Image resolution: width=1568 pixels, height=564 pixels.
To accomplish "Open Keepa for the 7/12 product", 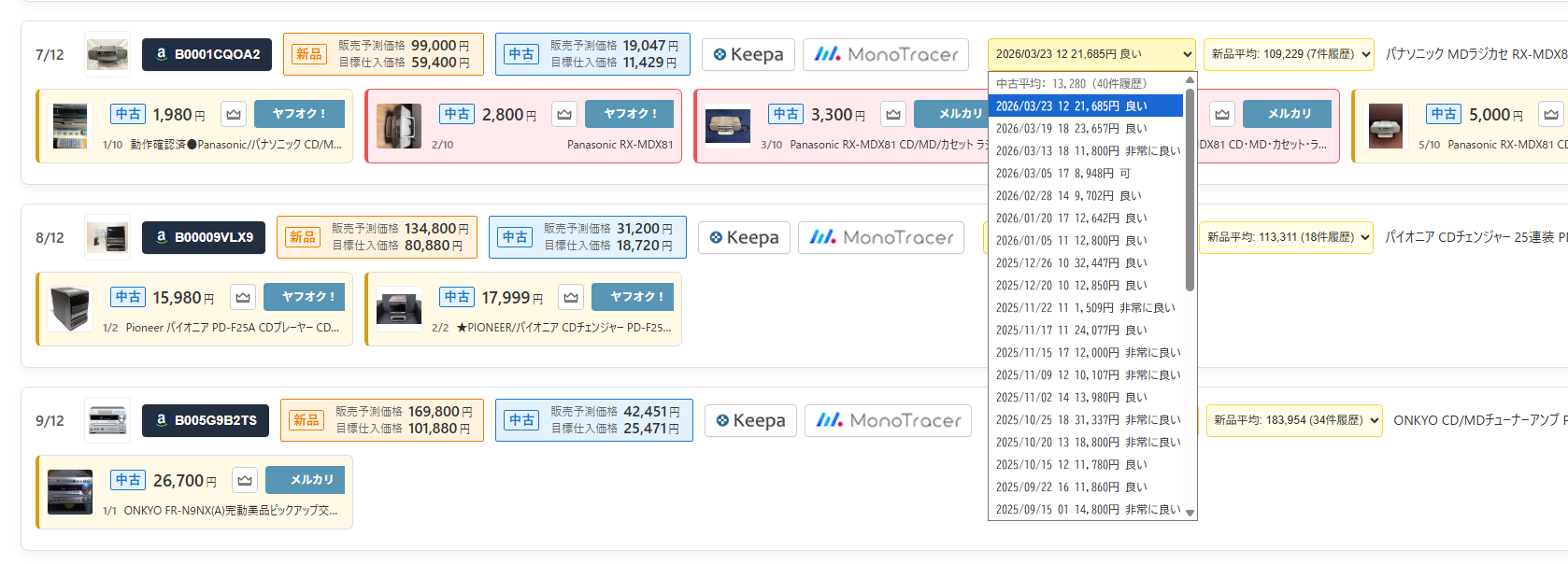I will pyautogui.click(x=748, y=54).
